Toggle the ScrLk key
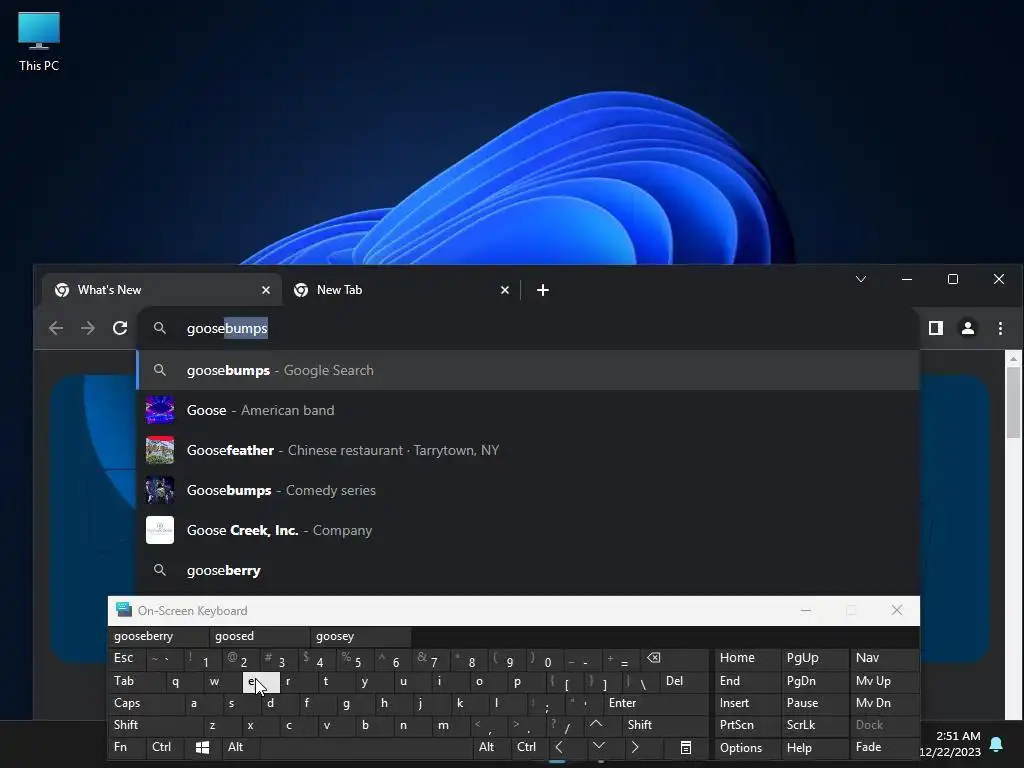 813,725
